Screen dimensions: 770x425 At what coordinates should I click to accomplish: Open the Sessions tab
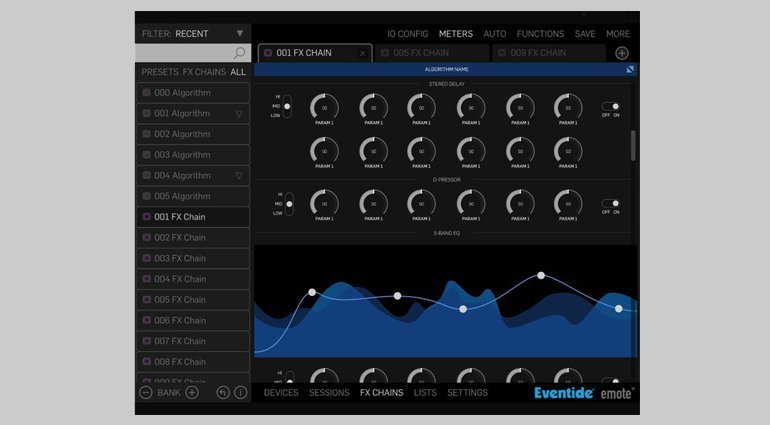tap(329, 393)
